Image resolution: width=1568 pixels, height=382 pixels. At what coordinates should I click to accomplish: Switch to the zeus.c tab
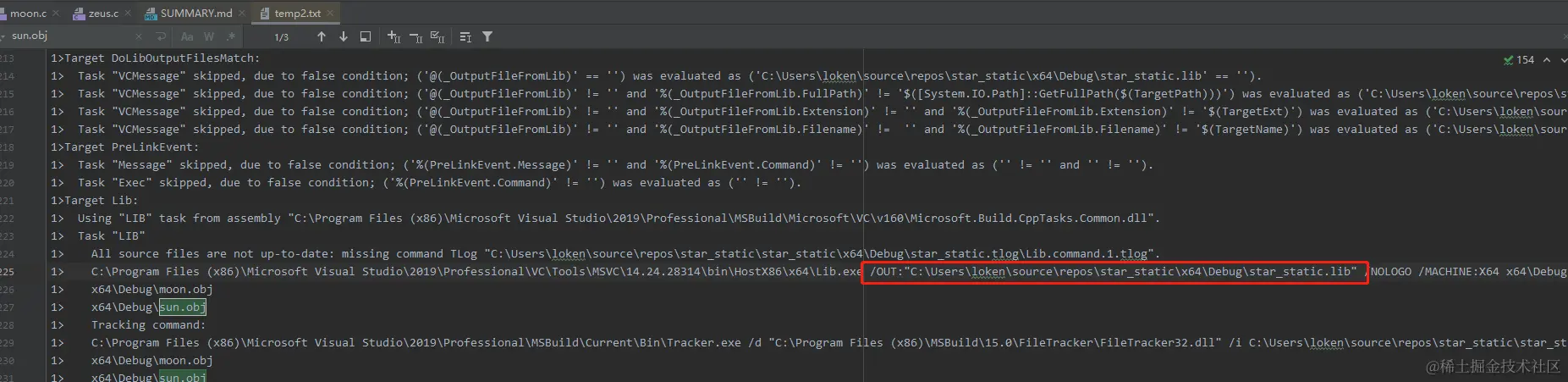click(103, 13)
